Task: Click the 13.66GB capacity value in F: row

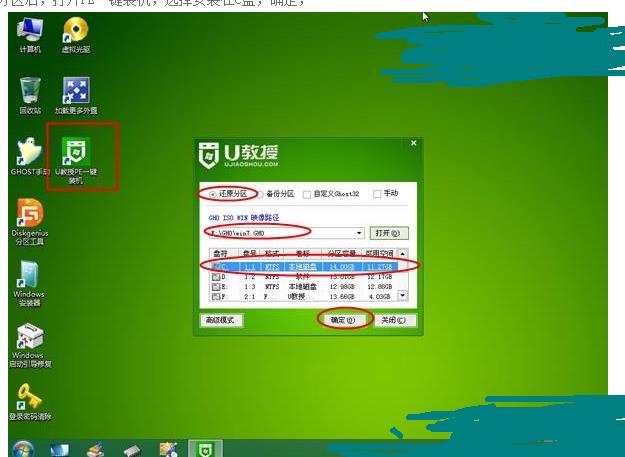Action: (342, 297)
